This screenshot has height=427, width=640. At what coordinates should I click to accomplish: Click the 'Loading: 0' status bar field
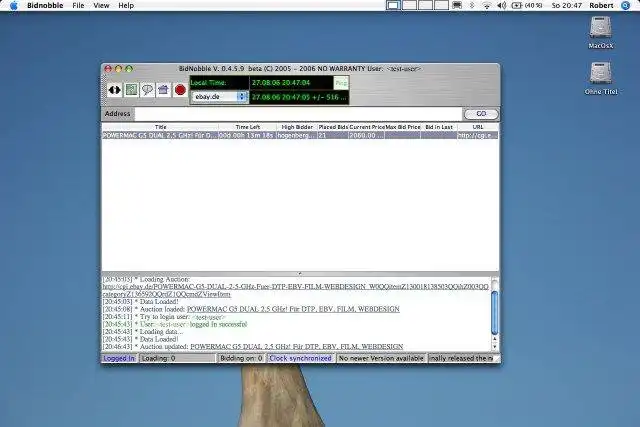[x=177, y=358]
